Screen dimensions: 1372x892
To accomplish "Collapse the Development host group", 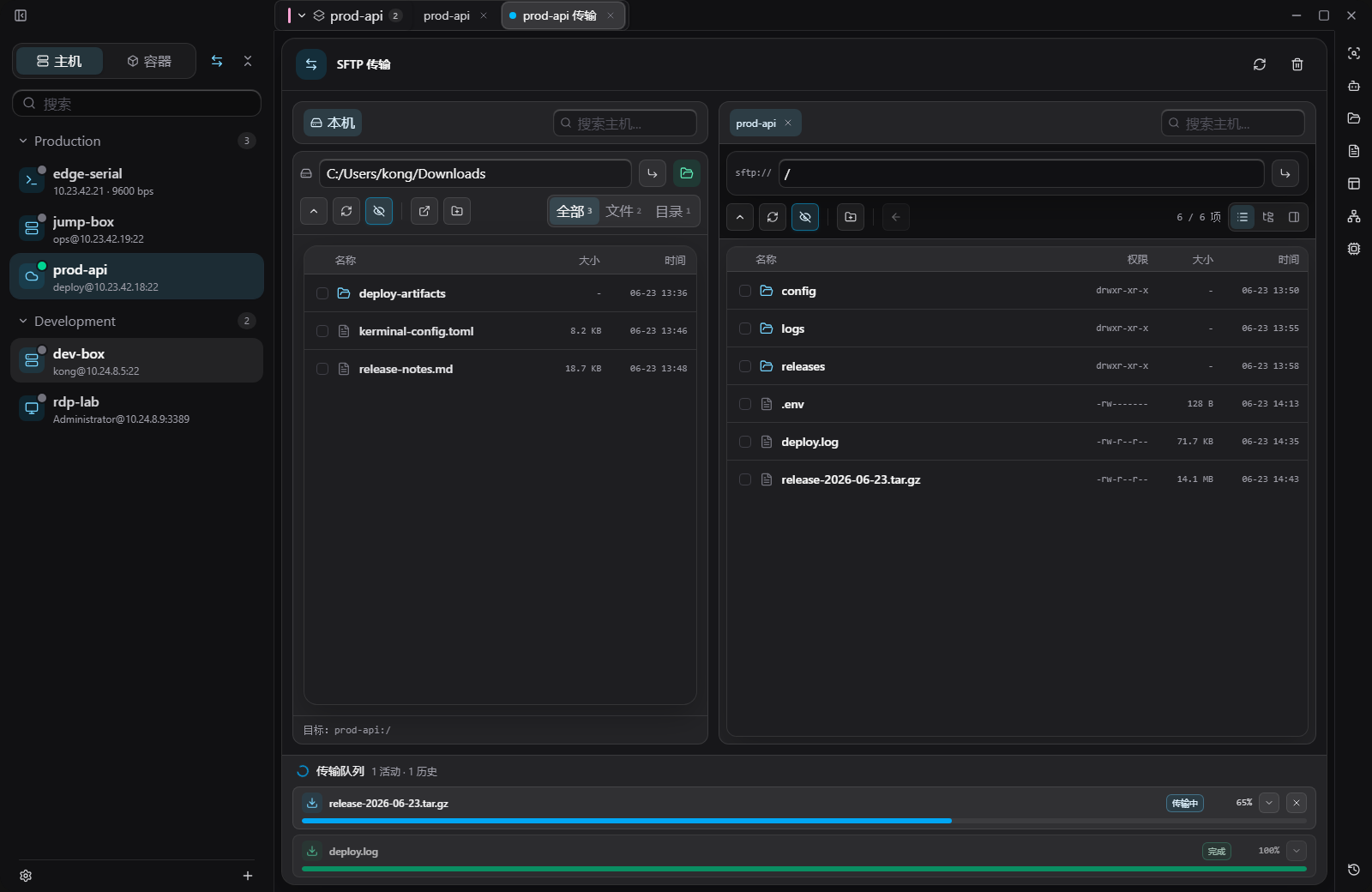I will pyautogui.click(x=23, y=321).
